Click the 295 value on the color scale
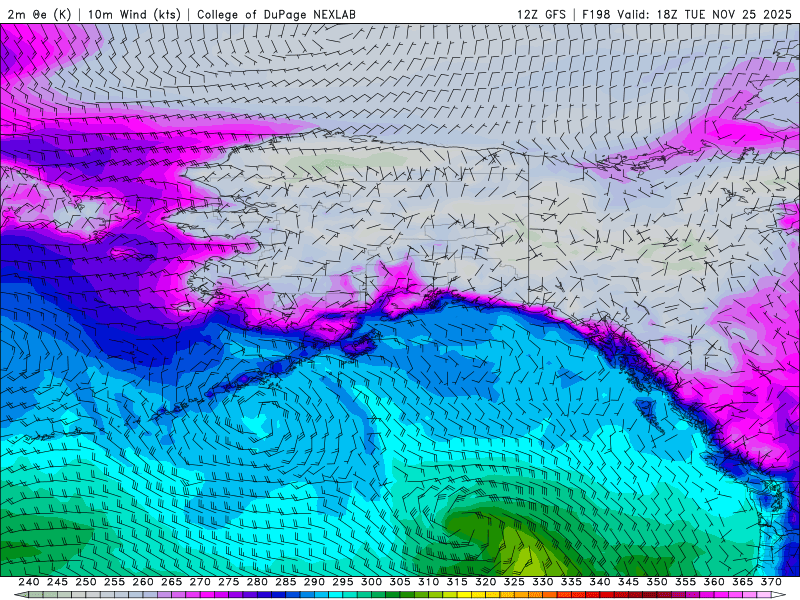 coord(343,582)
